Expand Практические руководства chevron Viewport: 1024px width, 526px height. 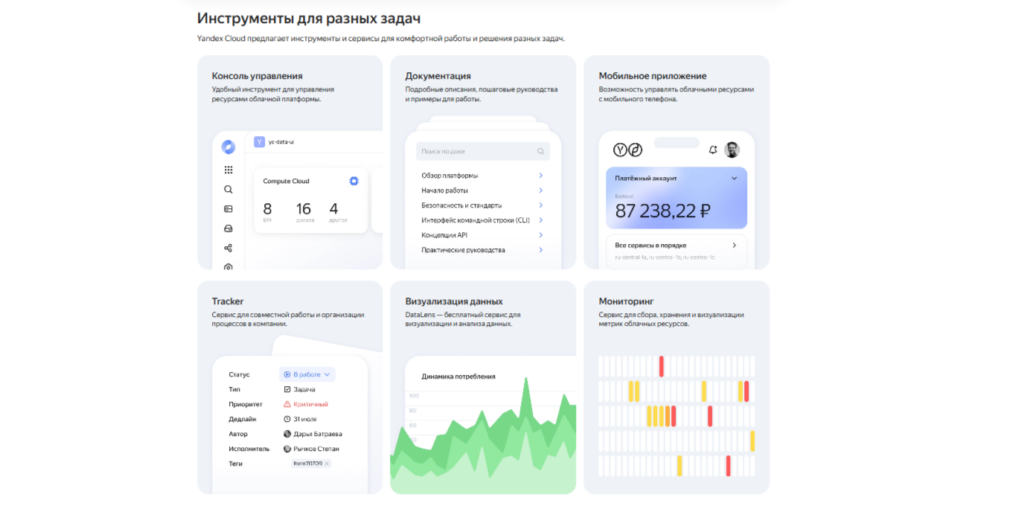point(541,250)
